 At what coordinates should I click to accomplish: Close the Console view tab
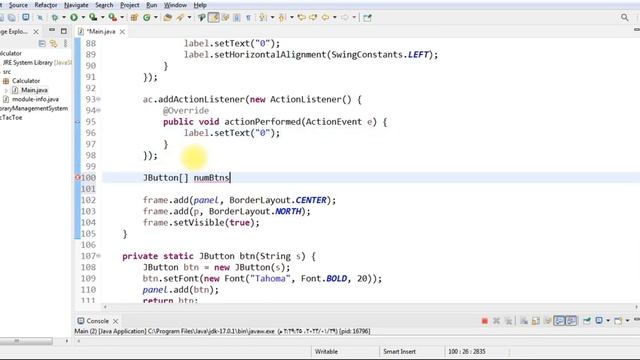pyautogui.click(x=116, y=321)
